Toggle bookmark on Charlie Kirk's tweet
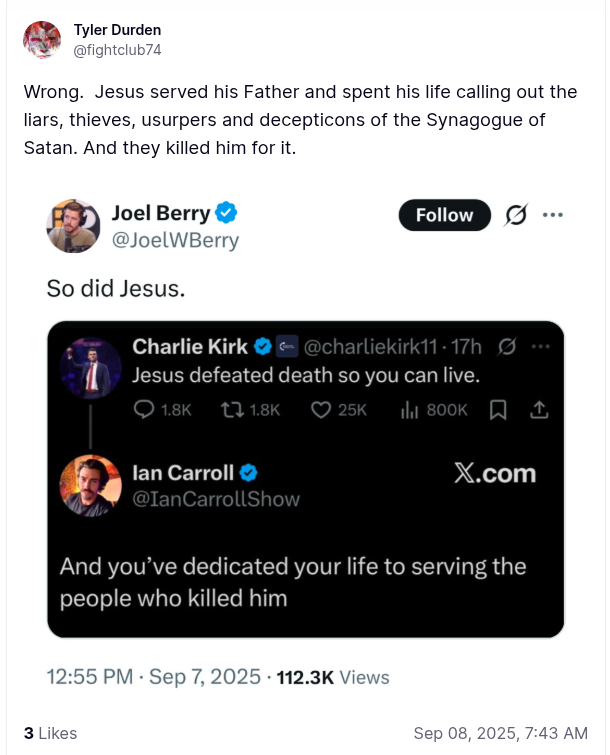This screenshot has height=755, width=610. 497,410
